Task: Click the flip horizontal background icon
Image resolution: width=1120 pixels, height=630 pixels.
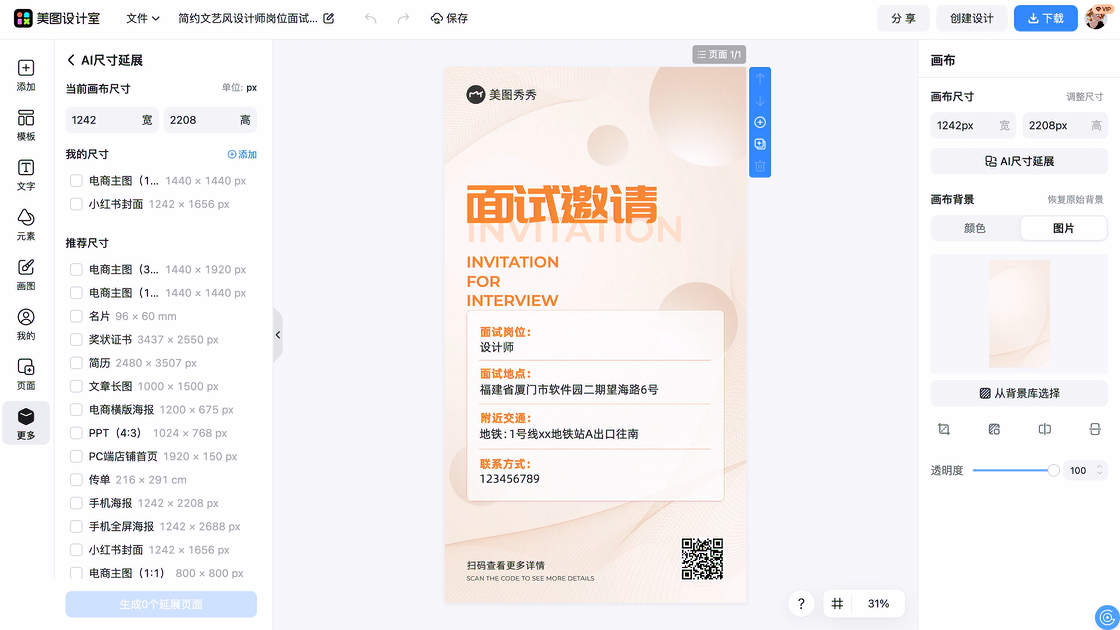Action: tap(1044, 429)
